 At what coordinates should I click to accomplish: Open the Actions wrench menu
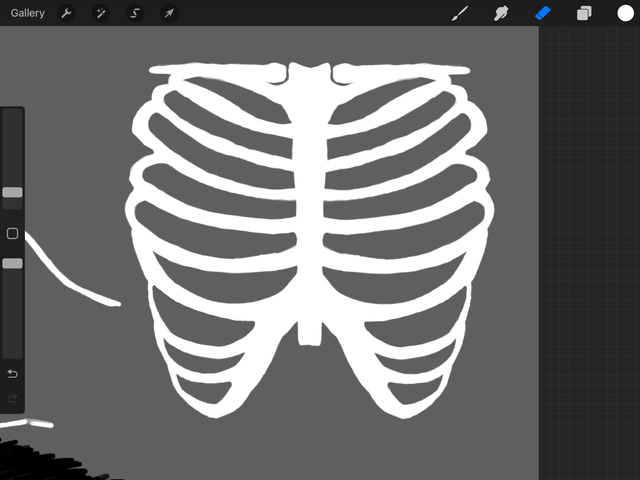point(66,13)
